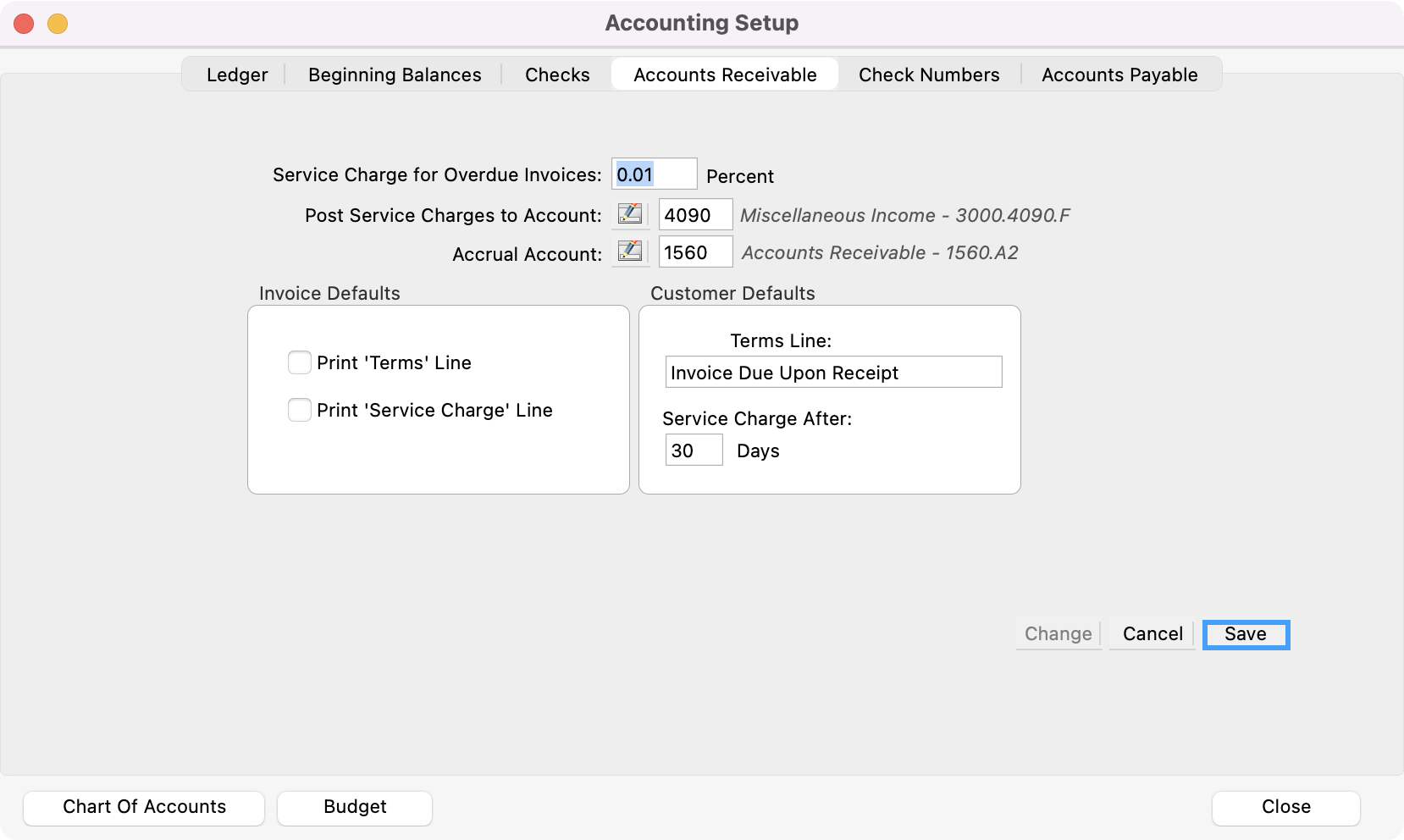Screen dimensions: 1404x840
Task: Open the Beginning Balances tab
Action: pyautogui.click(x=395, y=75)
